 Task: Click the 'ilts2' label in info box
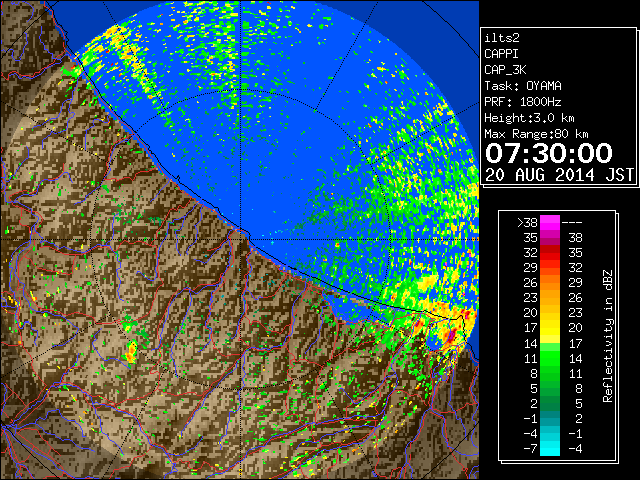pyautogui.click(x=502, y=38)
